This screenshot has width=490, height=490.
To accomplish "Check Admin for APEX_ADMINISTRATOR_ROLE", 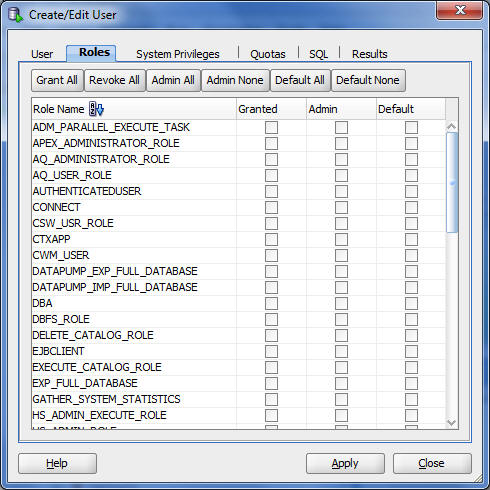I will pos(341,144).
